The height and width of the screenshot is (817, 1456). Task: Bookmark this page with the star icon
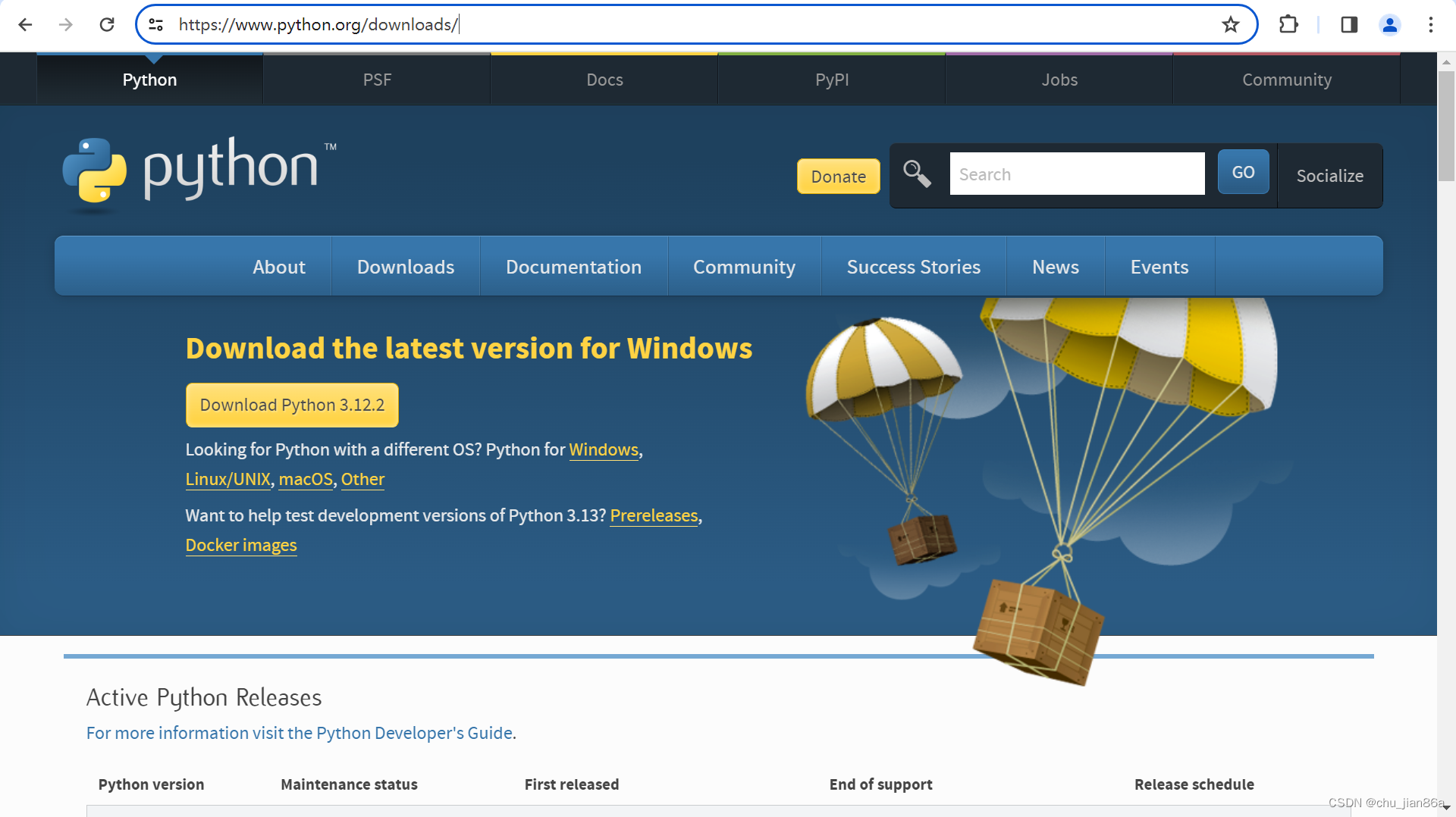[1230, 24]
